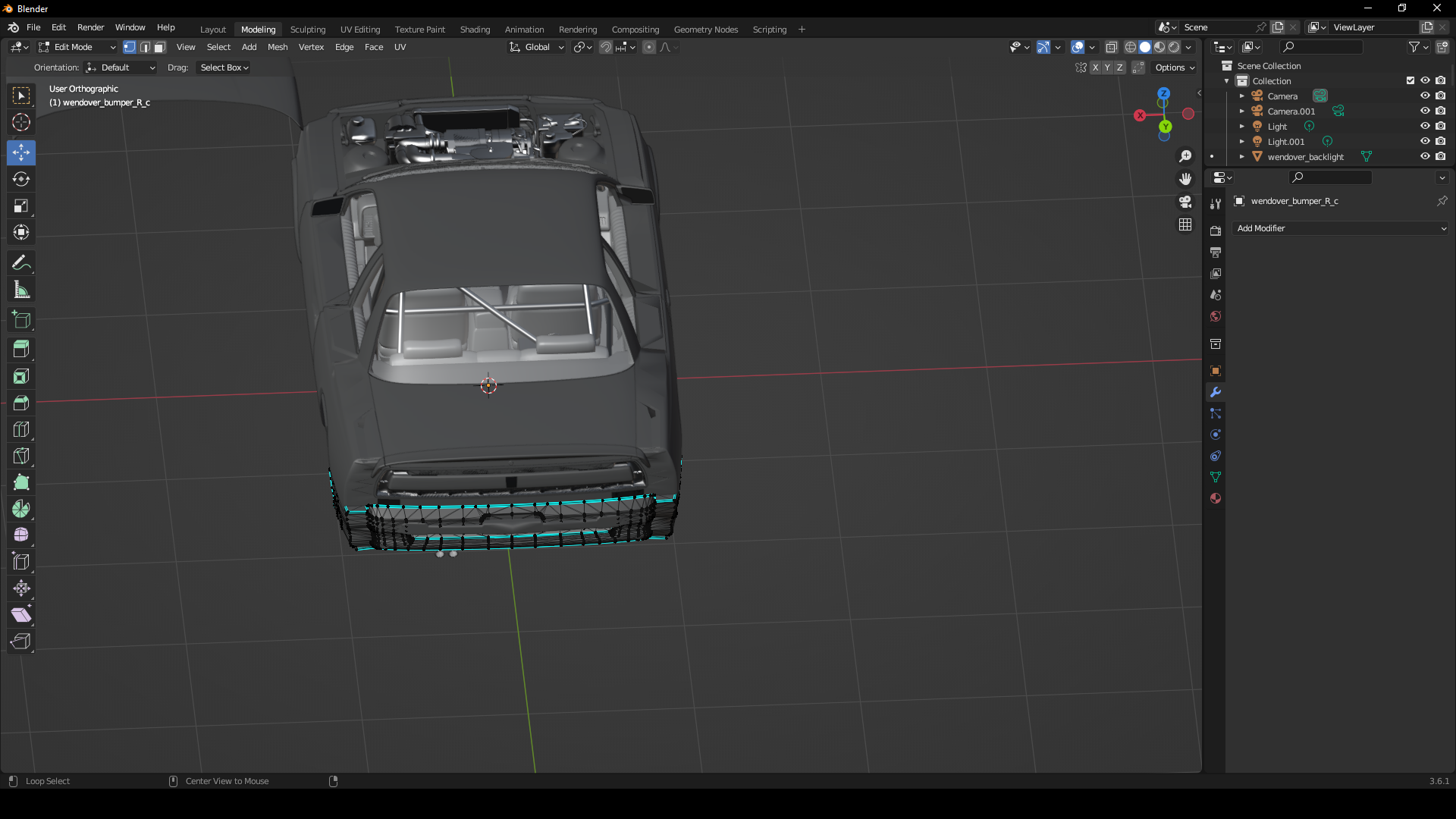The image size is (1456, 819).
Task: Enable edge select mode
Action: click(x=145, y=47)
